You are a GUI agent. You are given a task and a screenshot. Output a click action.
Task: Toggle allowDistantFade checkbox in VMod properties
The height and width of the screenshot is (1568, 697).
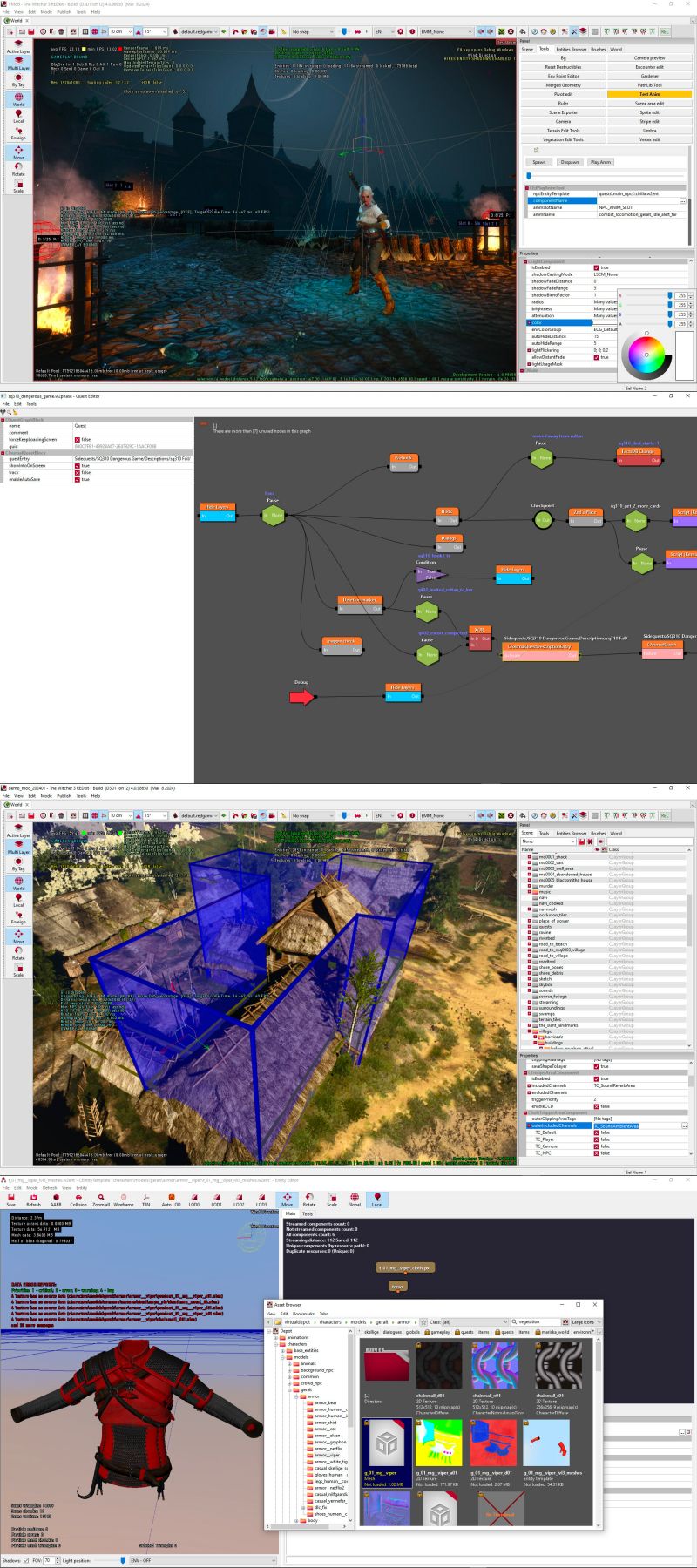(596, 357)
